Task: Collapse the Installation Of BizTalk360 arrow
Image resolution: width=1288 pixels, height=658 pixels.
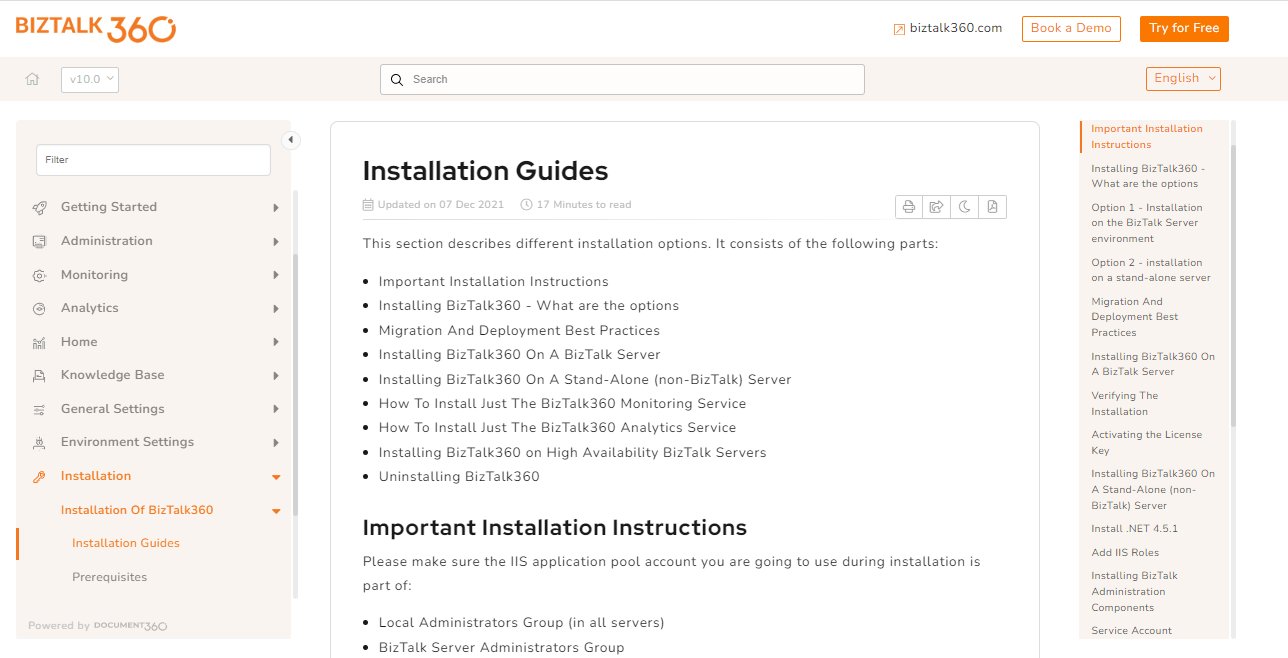Action: 276,511
